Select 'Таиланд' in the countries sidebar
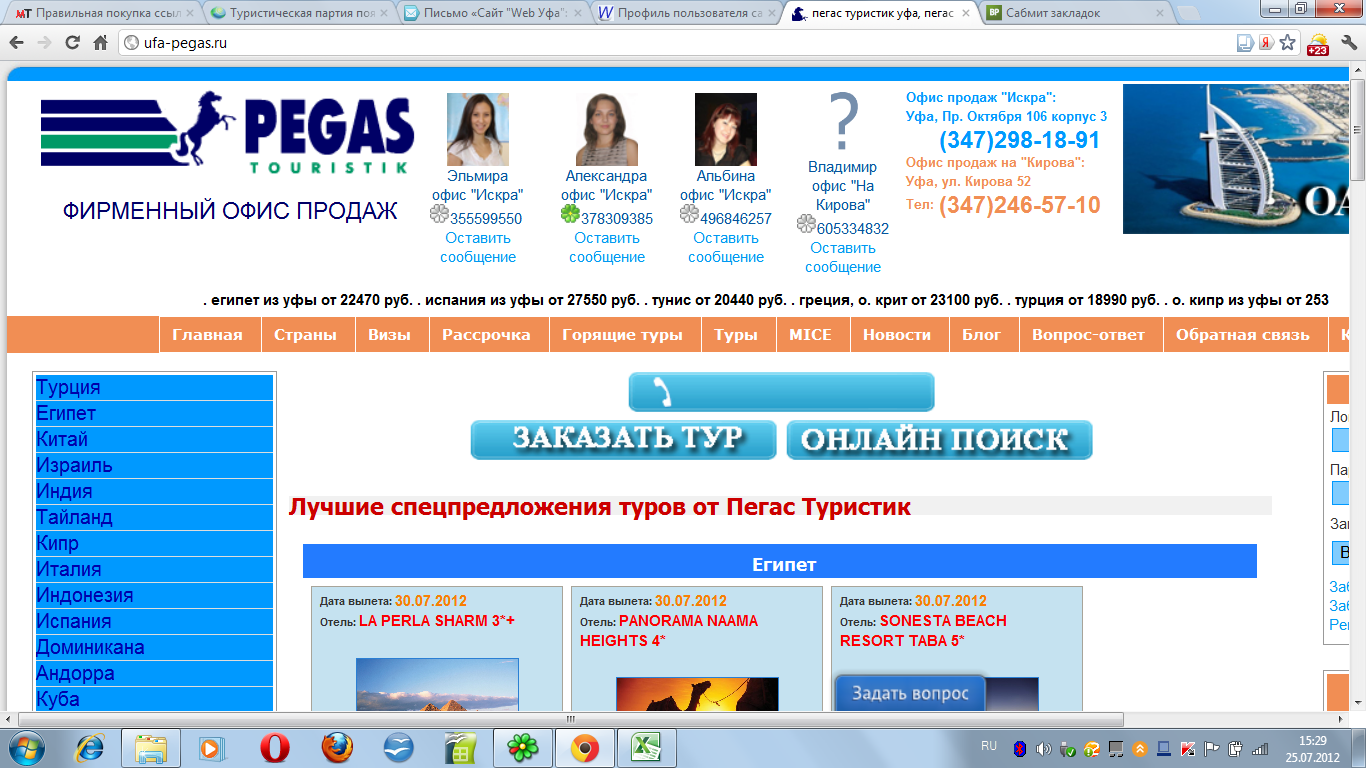 point(154,518)
